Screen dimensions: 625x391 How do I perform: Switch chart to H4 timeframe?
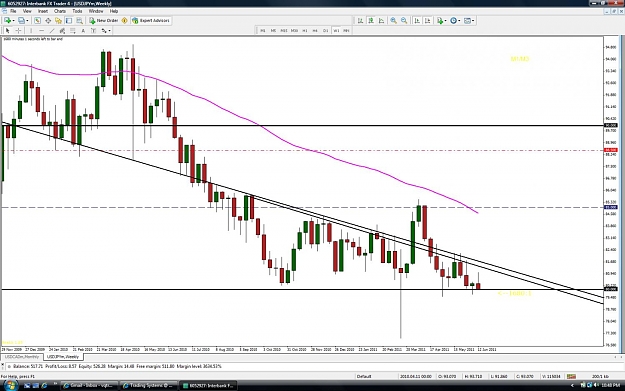(315, 31)
